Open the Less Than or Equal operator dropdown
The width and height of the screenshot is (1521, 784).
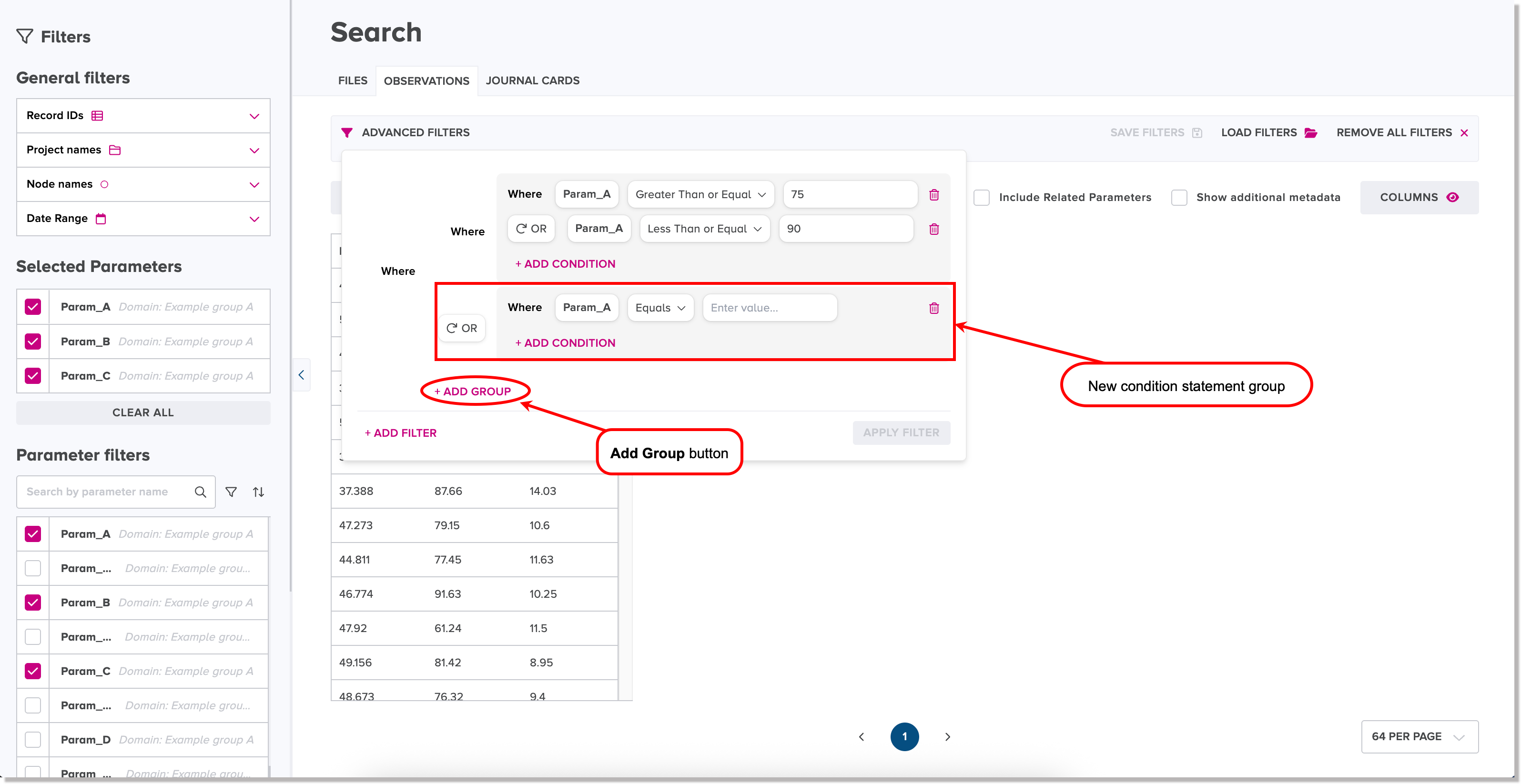coord(704,229)
